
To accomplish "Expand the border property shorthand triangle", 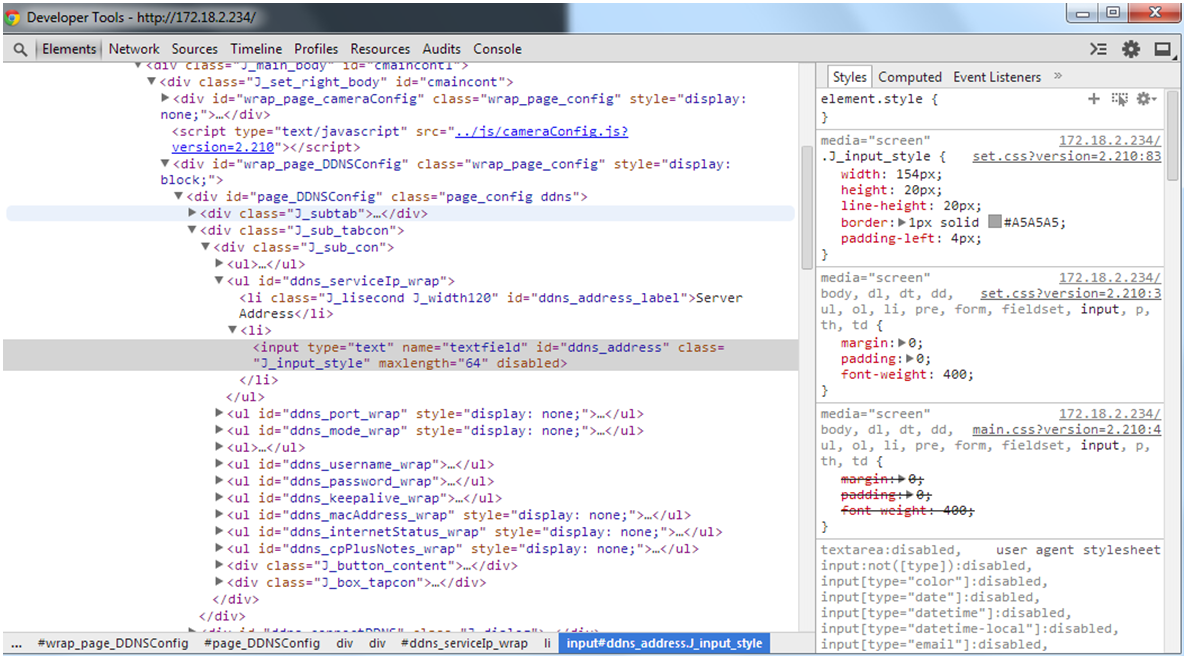I will point(902,223).
